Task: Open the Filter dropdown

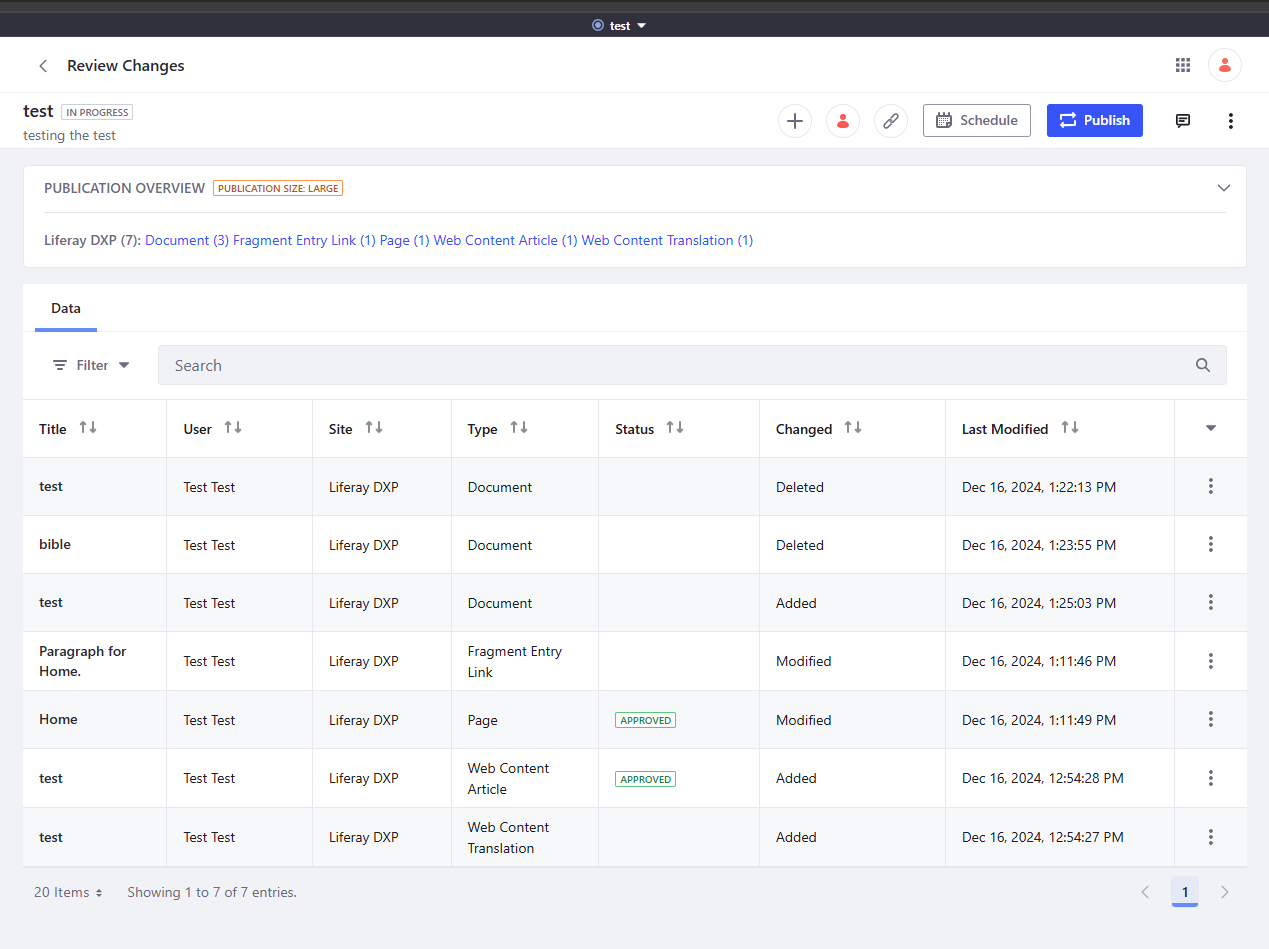Action: tap(91, 366)
